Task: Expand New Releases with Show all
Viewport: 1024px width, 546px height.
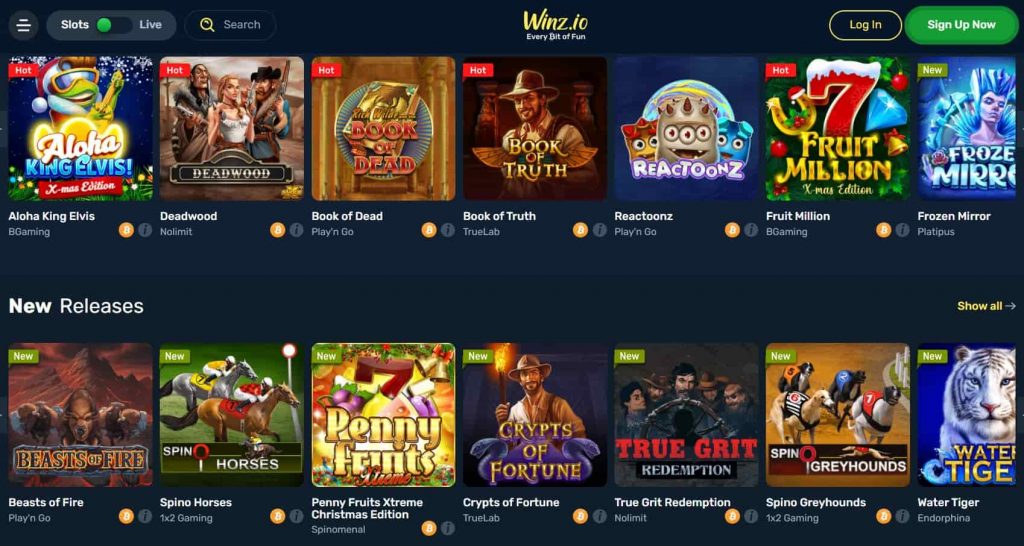Action: pyautogui.click(x=986, y=306)
